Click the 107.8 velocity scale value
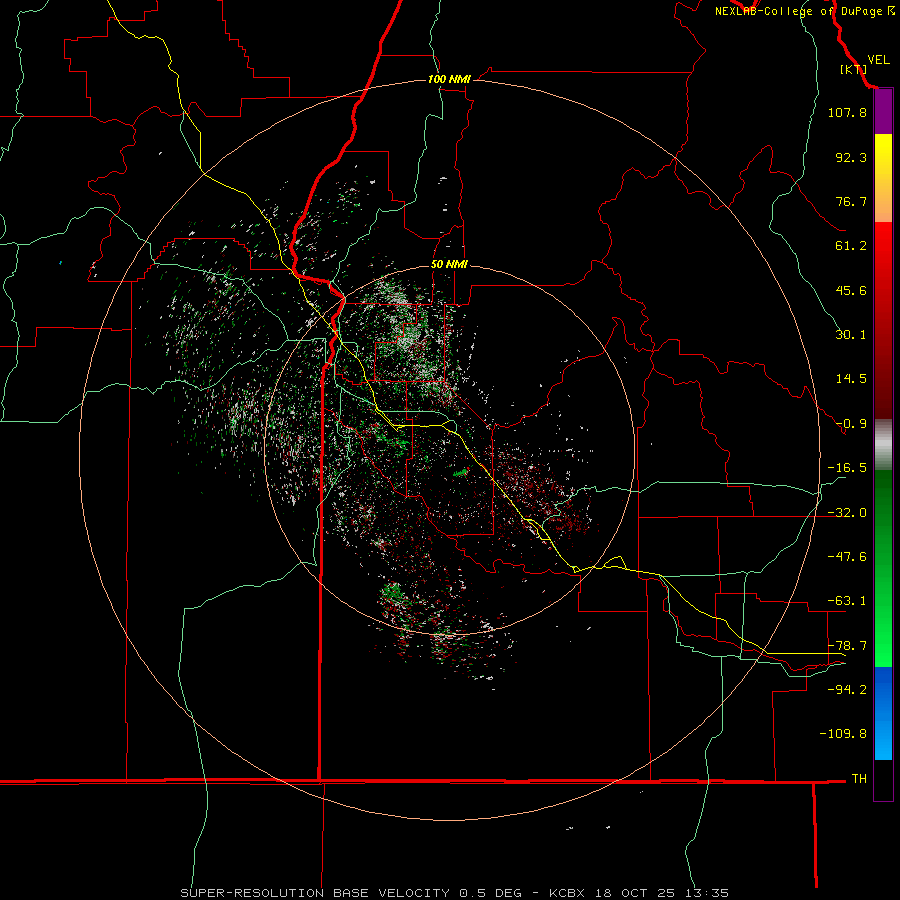The width and height of the screenshot is (900, 900). 847,112
